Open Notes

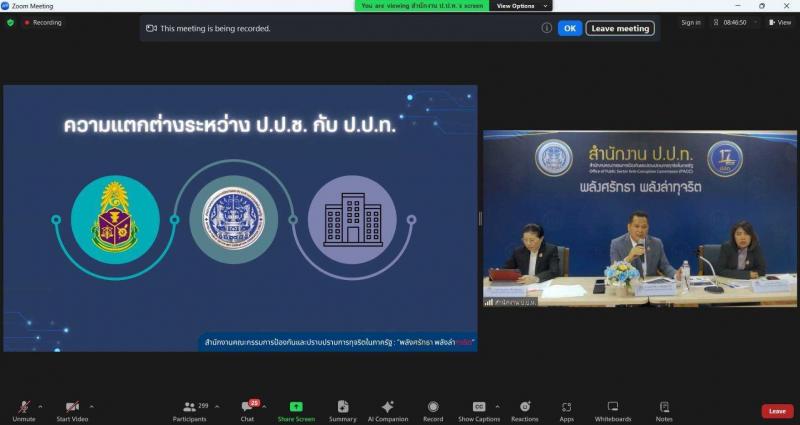664,411
